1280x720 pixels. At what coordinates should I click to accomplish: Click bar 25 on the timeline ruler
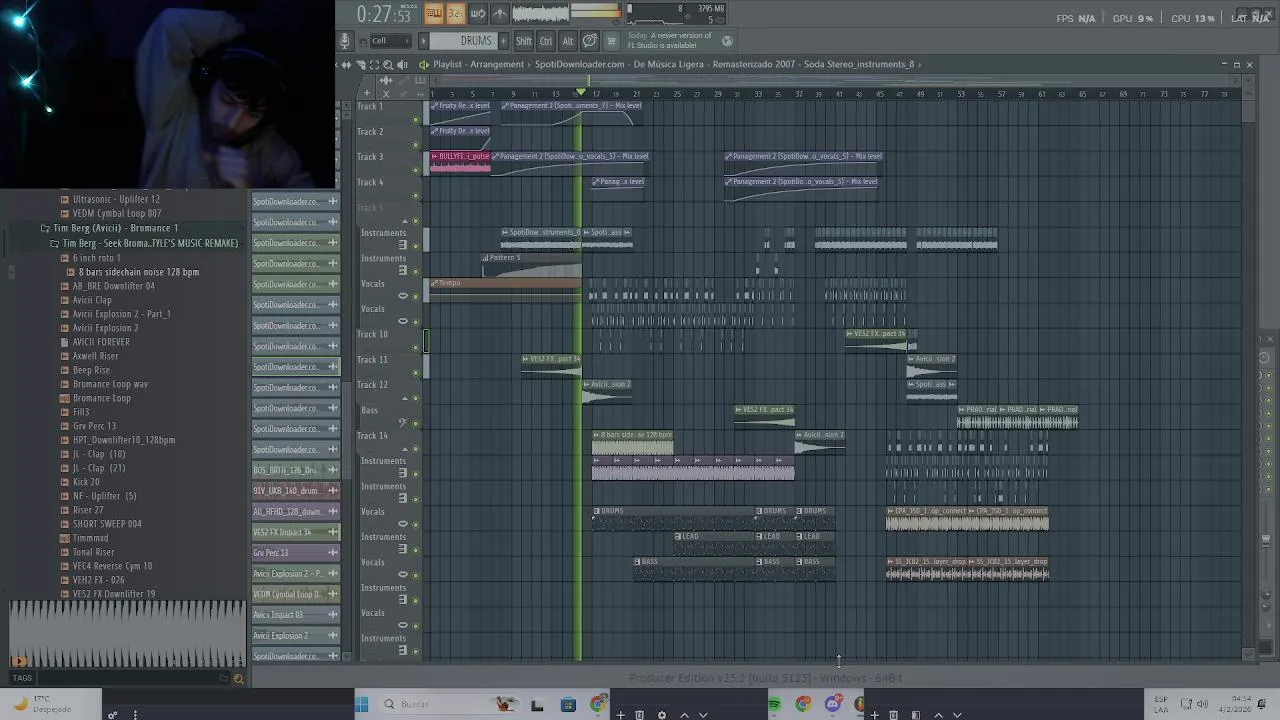677,94
